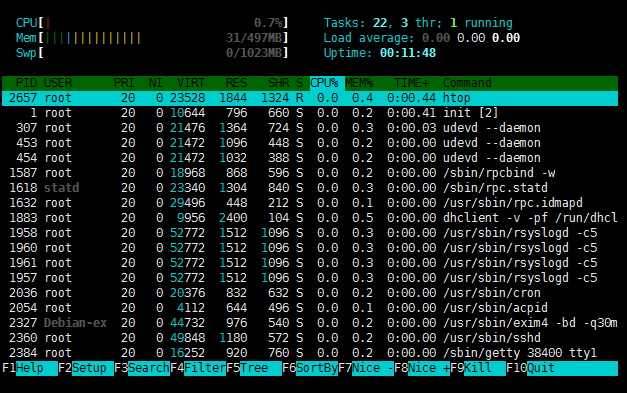The height and width of the screenshot is (393, 627).
Task: Click F8 Nice + to lower priority
Action: coord(422,368)
